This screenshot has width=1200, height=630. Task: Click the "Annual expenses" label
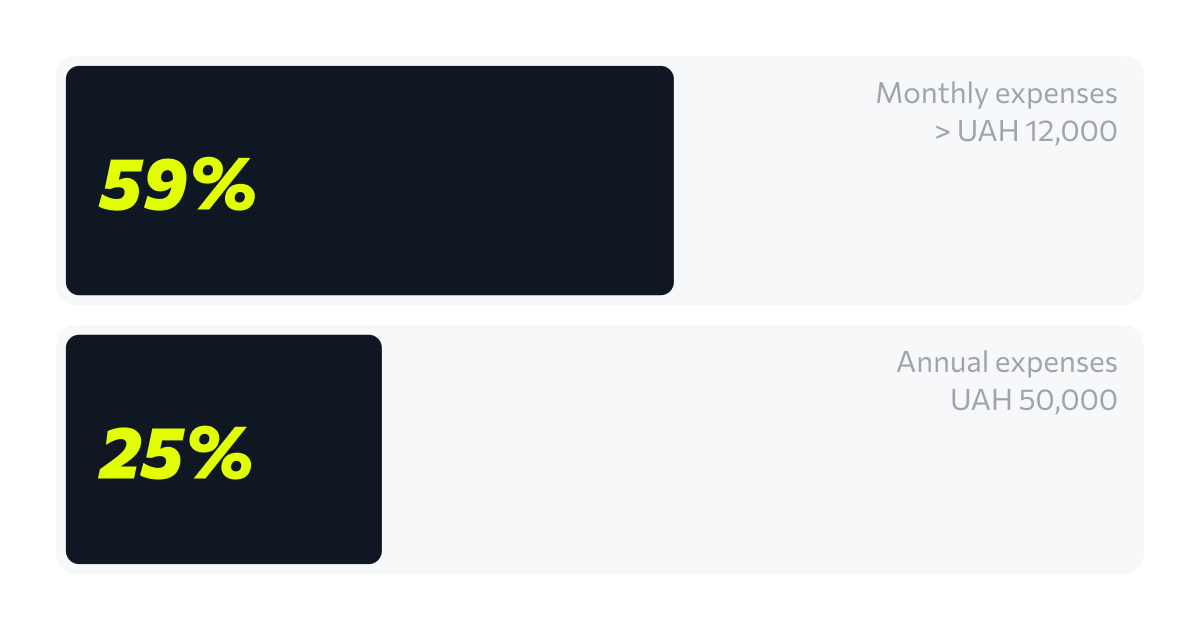point(1006,362)
